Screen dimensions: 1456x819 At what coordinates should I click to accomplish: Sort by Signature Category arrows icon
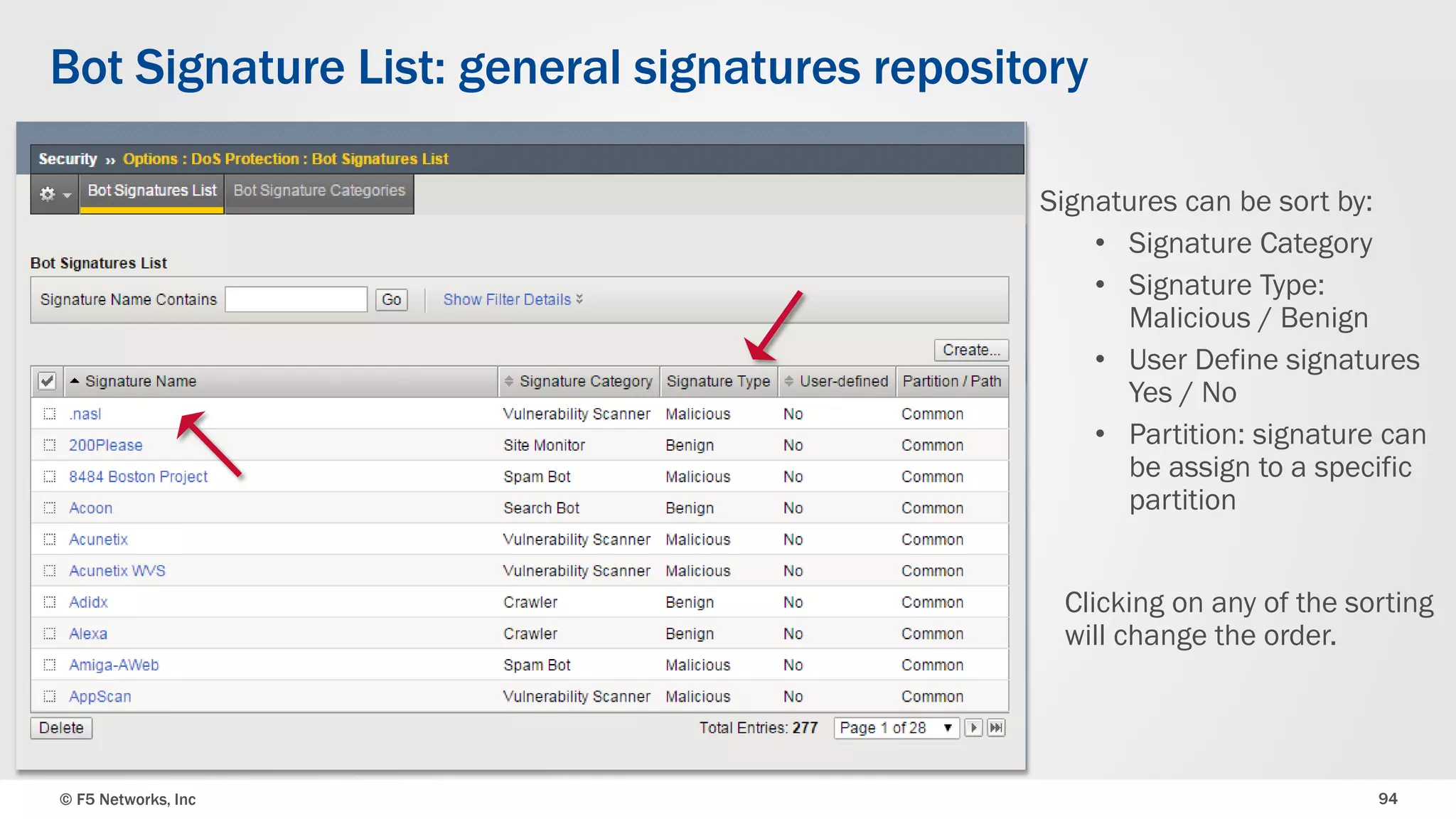[508, 382]
